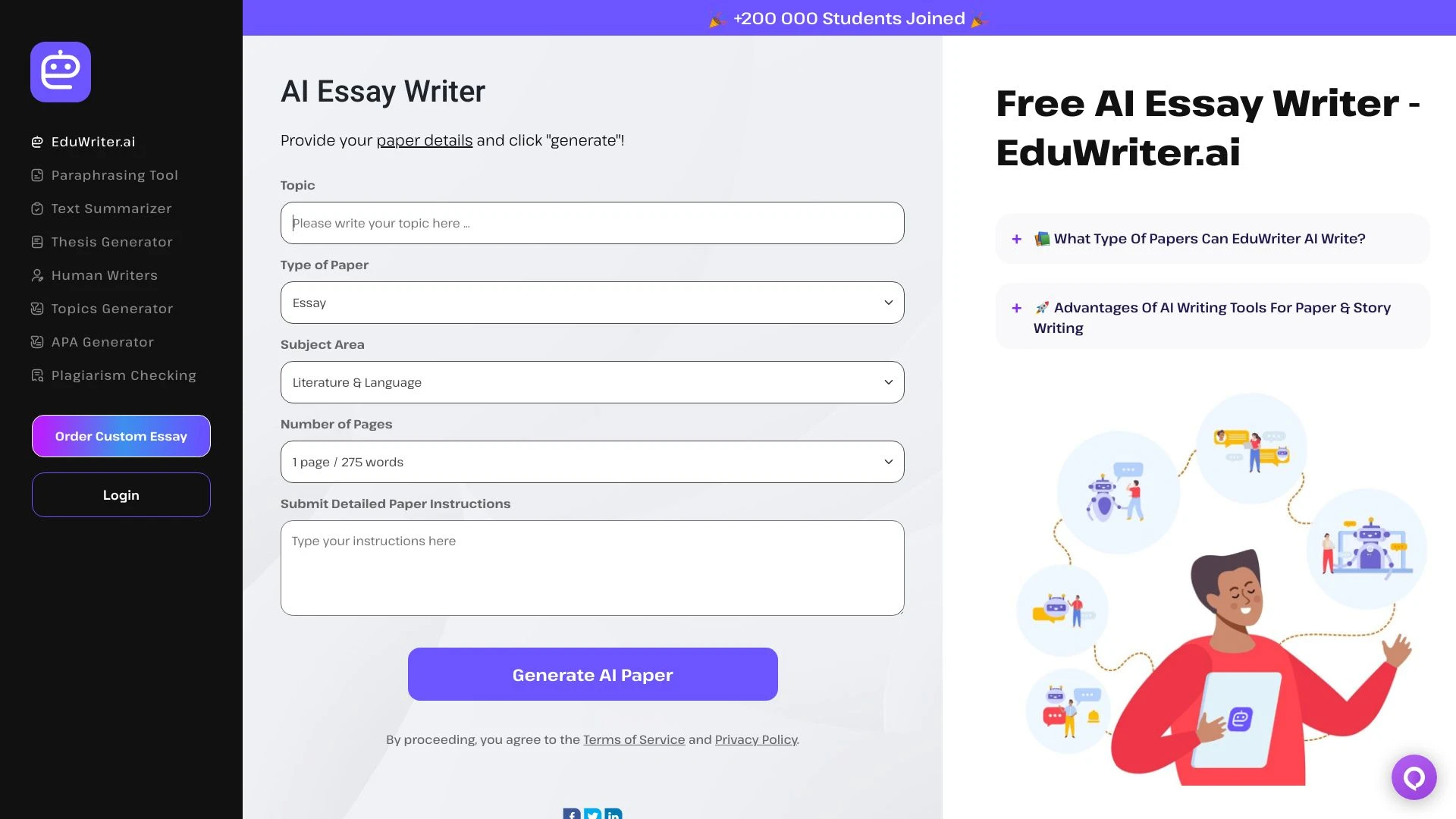Open the Paraphrasing Tool sidebar icon
This screenshot has width=1456, height=819.
pos(37,175)
